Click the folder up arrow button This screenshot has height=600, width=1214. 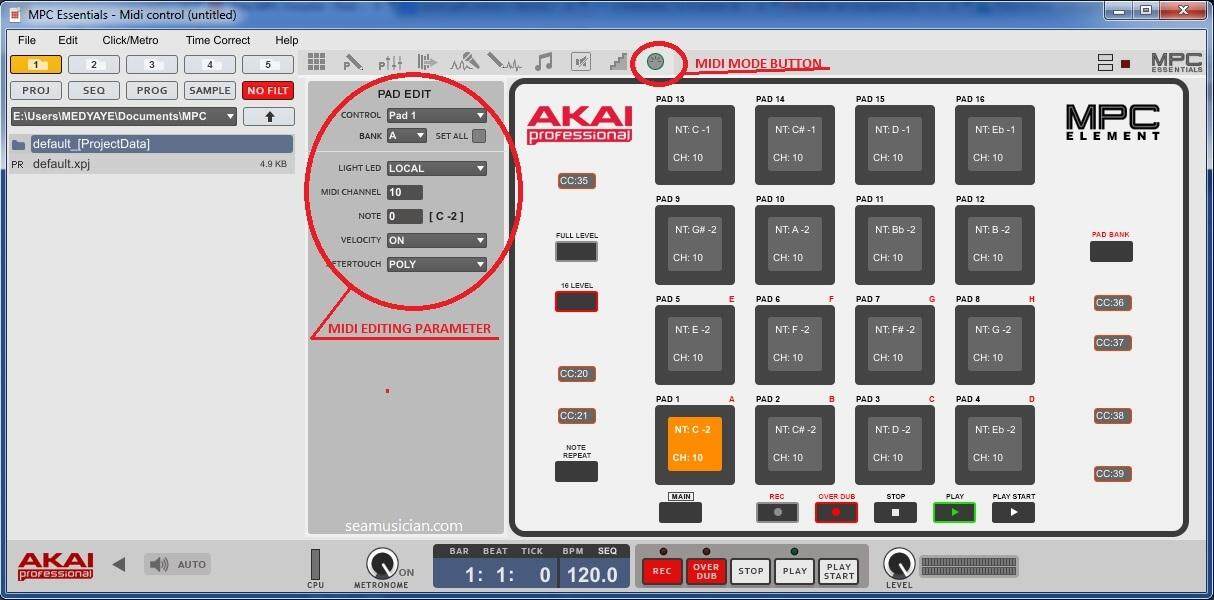pos(269,117)
